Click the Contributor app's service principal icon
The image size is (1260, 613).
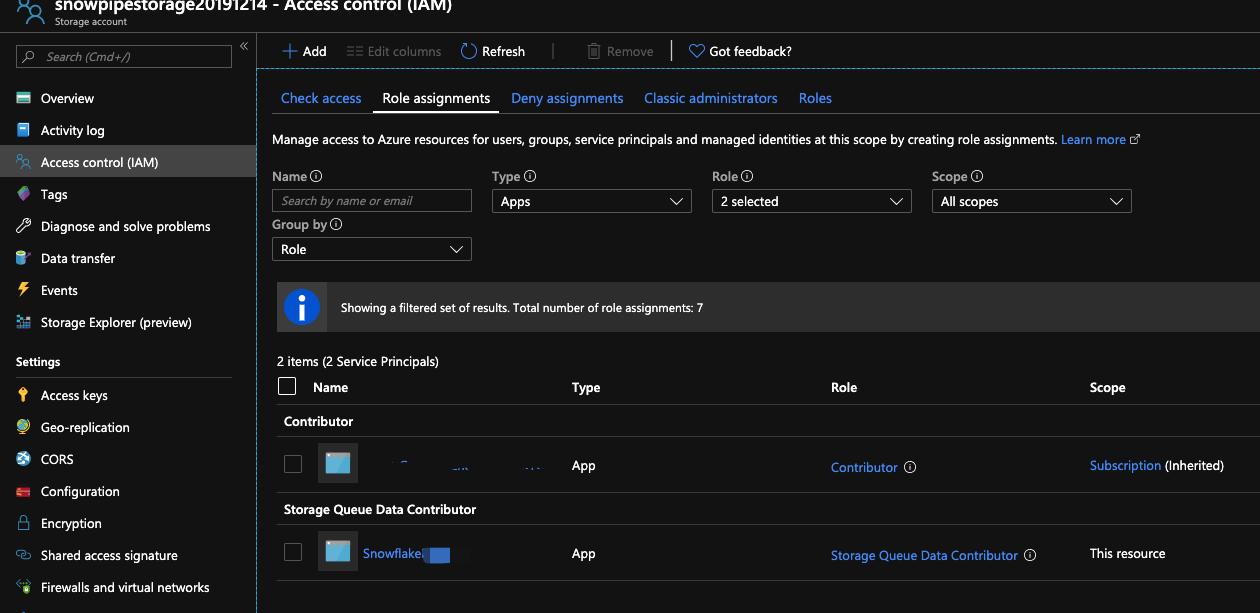coord(338,463)
